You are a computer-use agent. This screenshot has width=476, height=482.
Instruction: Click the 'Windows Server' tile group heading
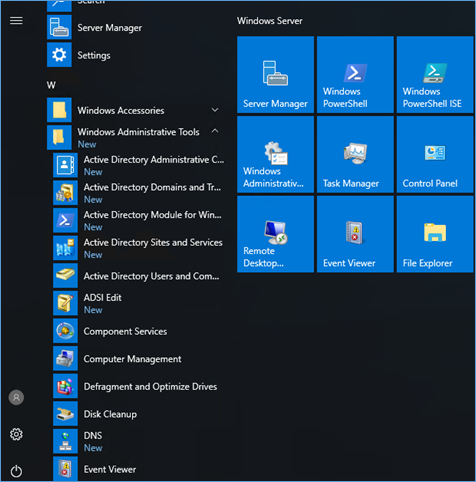click(270, 21)
